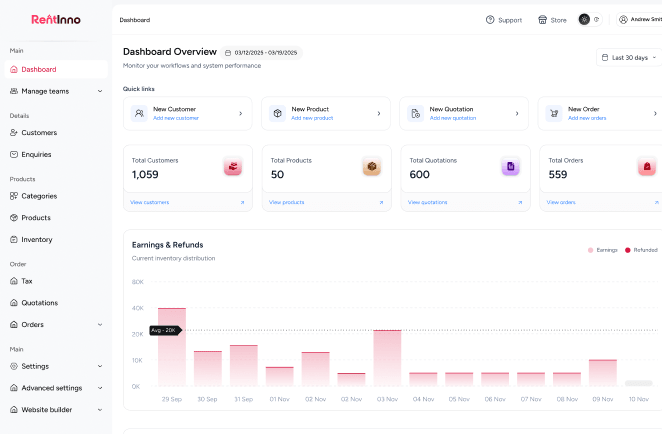The image size is (662, 434).
Task: Click View customers link
Action: tap(149, 203)
